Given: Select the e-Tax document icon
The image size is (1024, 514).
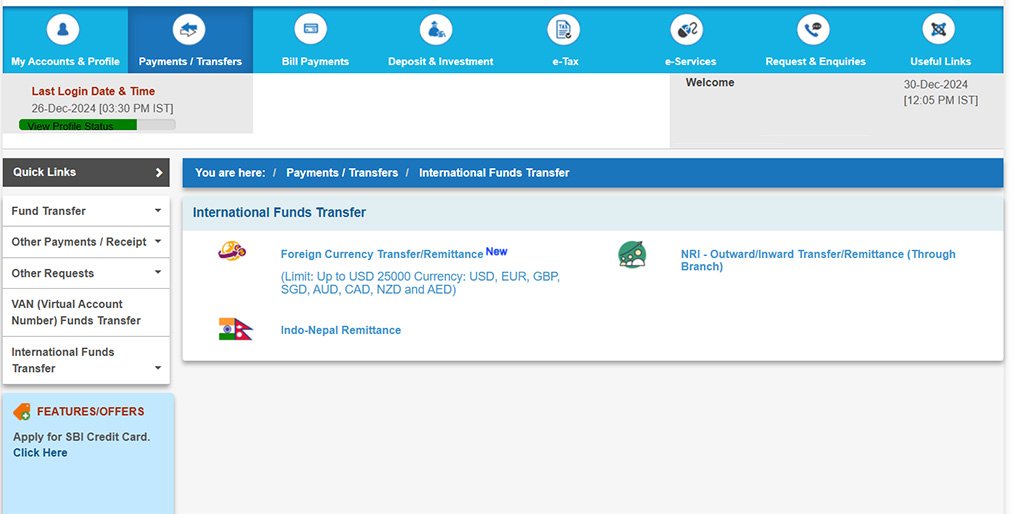Looking at the screenshot, I should click(564, 31).
